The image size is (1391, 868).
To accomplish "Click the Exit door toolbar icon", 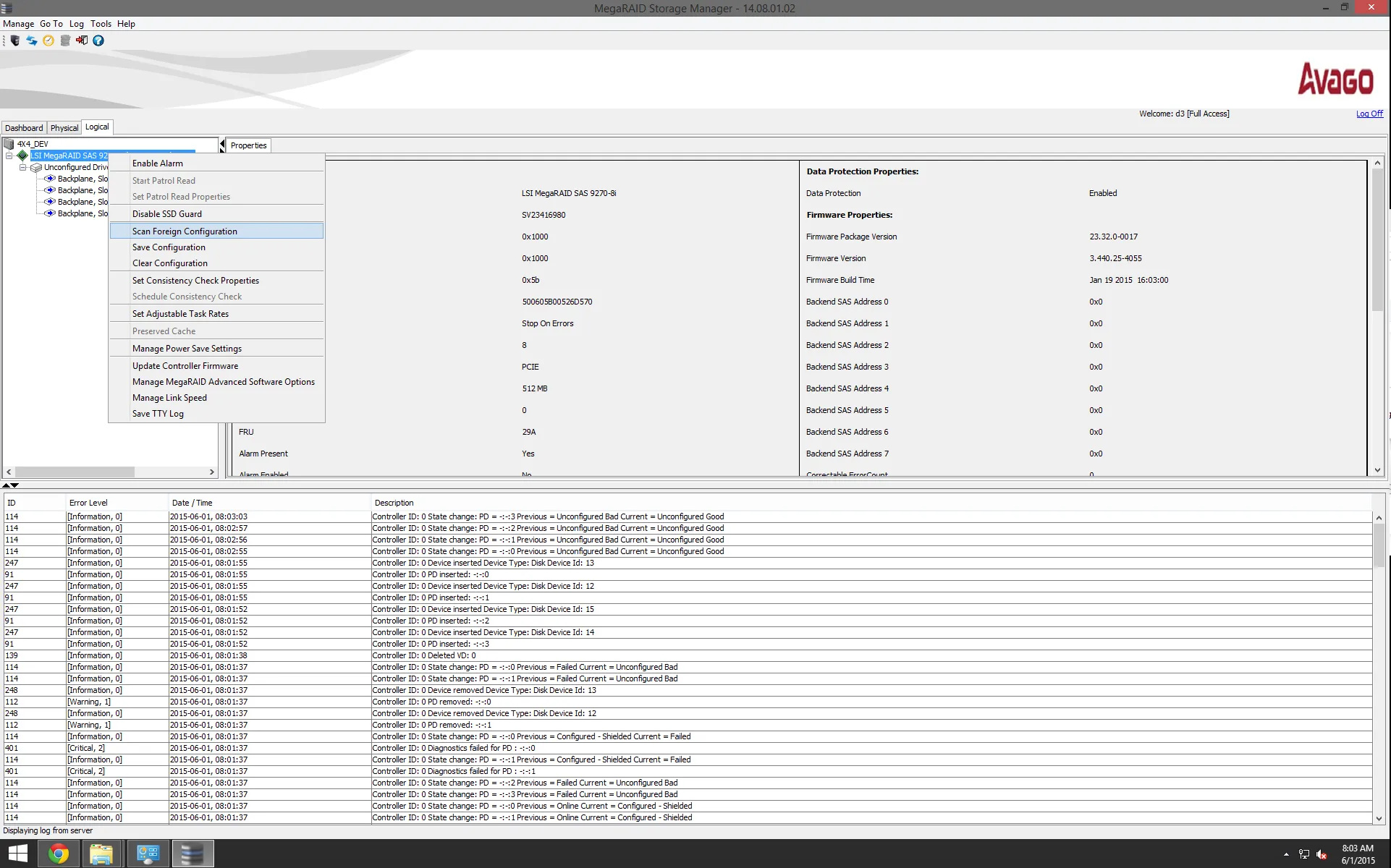I will (82, 41).
